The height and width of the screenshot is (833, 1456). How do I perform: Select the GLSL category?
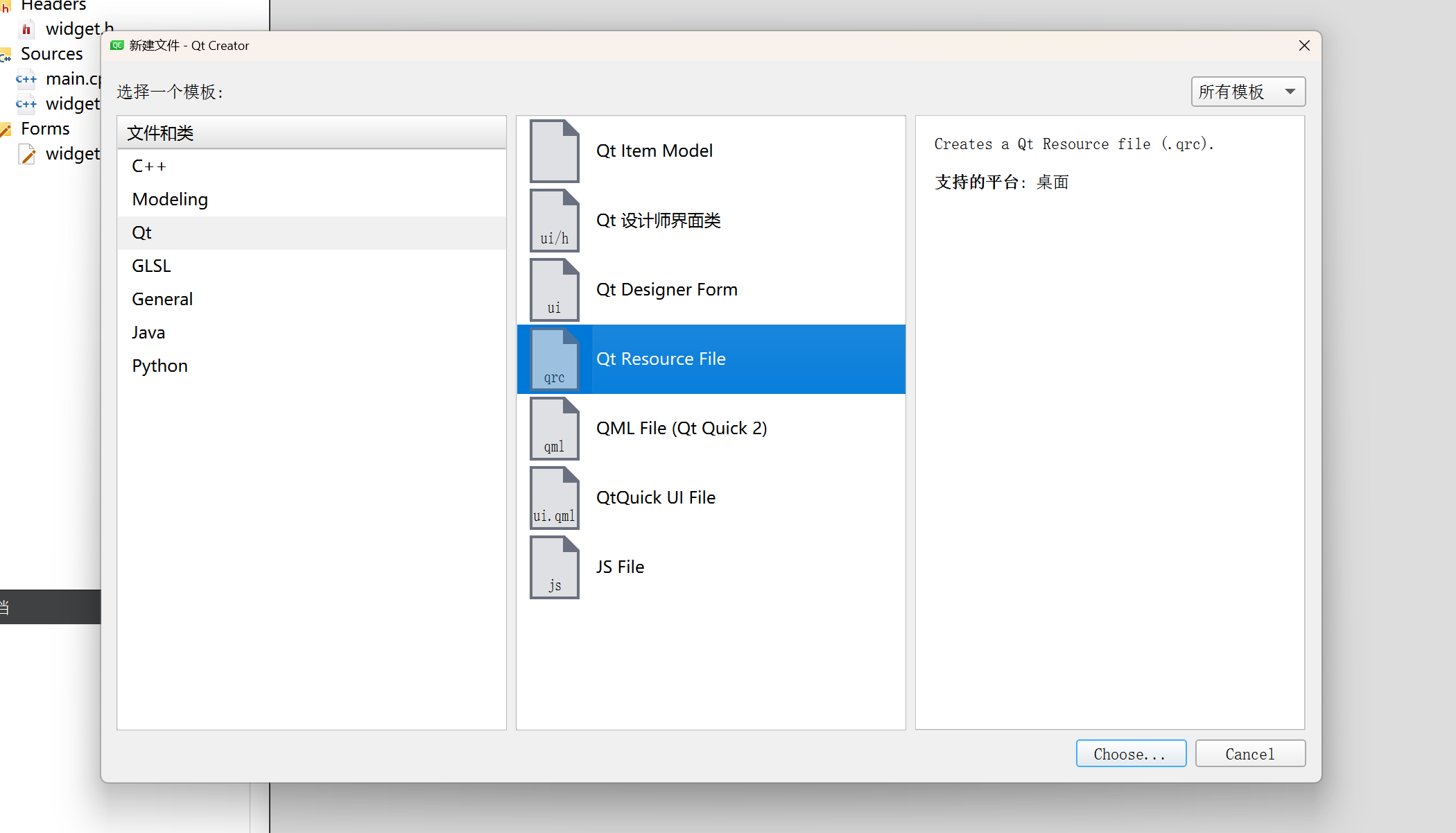pos(151,266)
